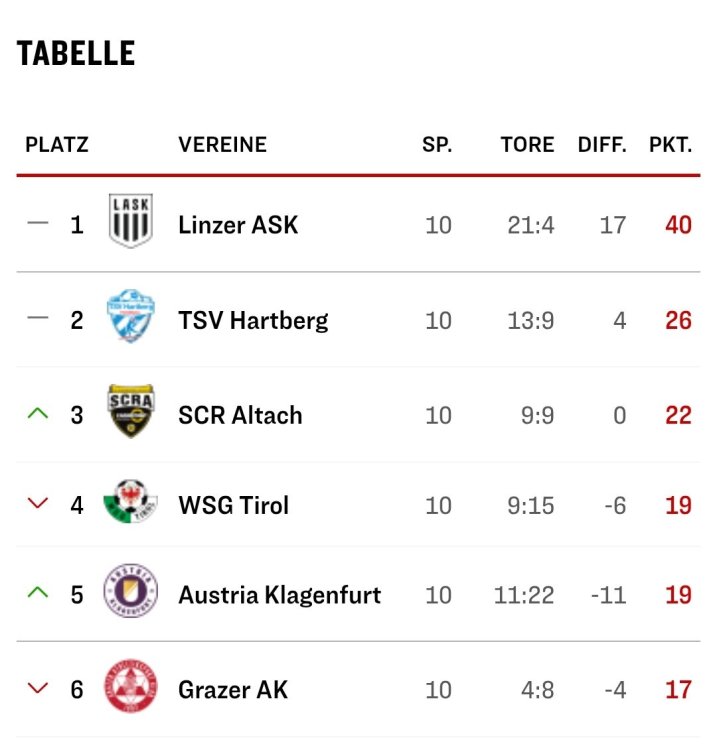Click the VEREINE column header
This screenshot has width=717, height=750.
click(222, 145)
